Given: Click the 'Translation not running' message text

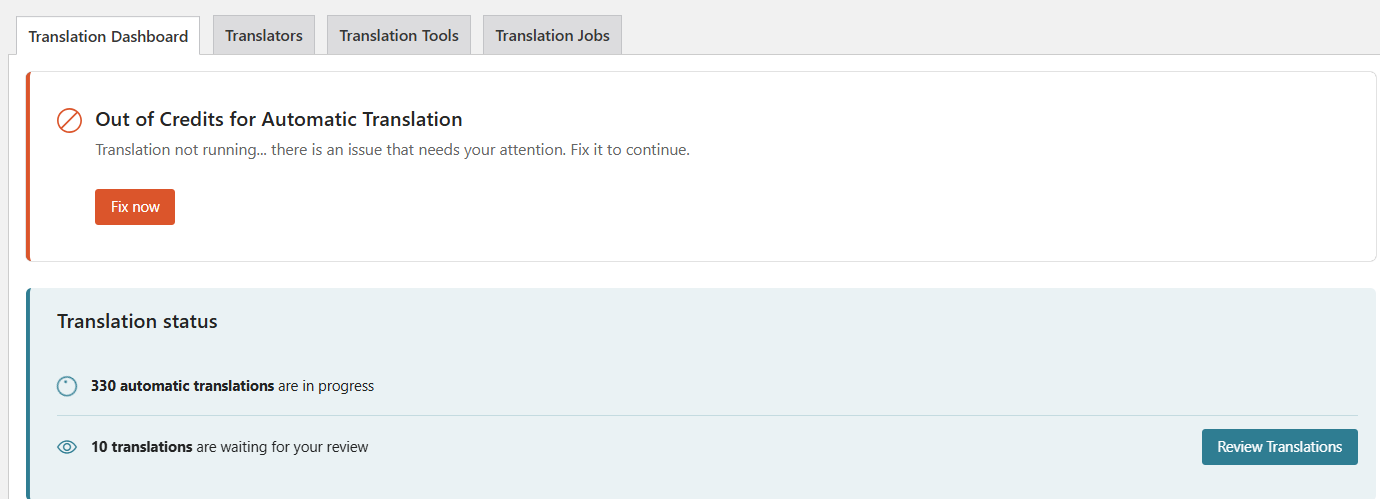Looking at the screenshot, I should tap(392, 150).
